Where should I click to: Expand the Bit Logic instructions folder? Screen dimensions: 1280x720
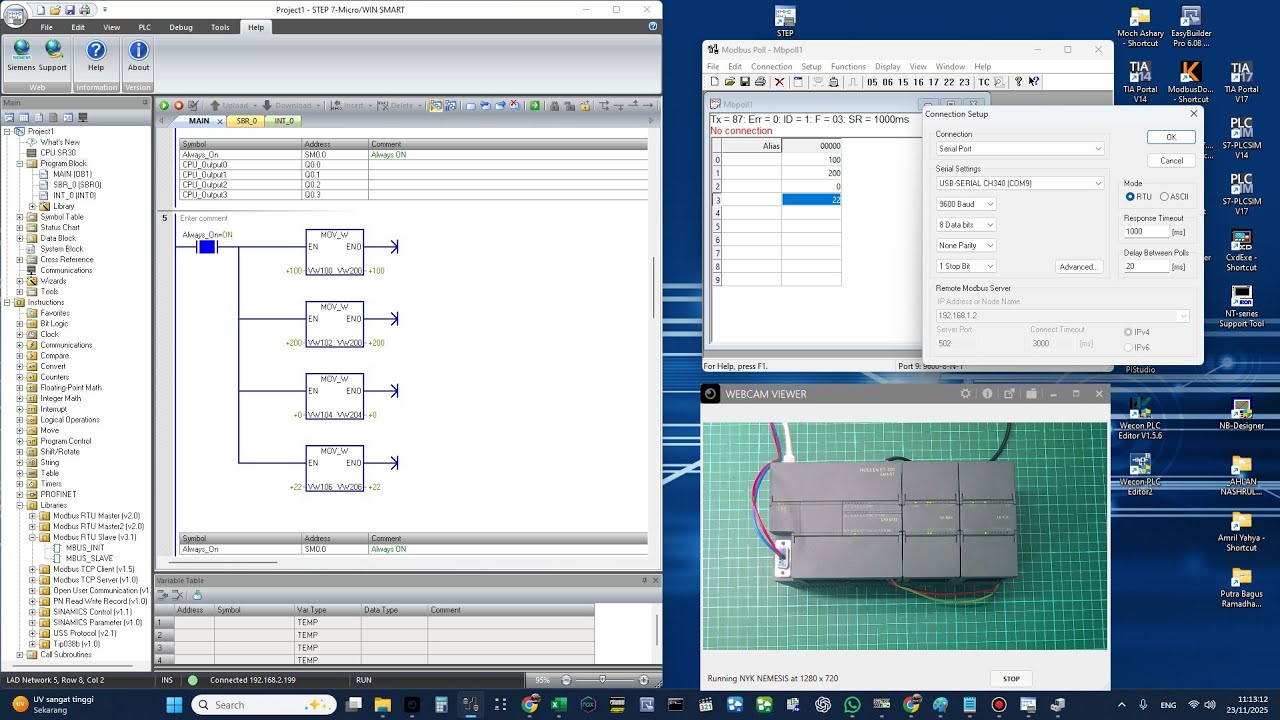(x=20, y=324)
